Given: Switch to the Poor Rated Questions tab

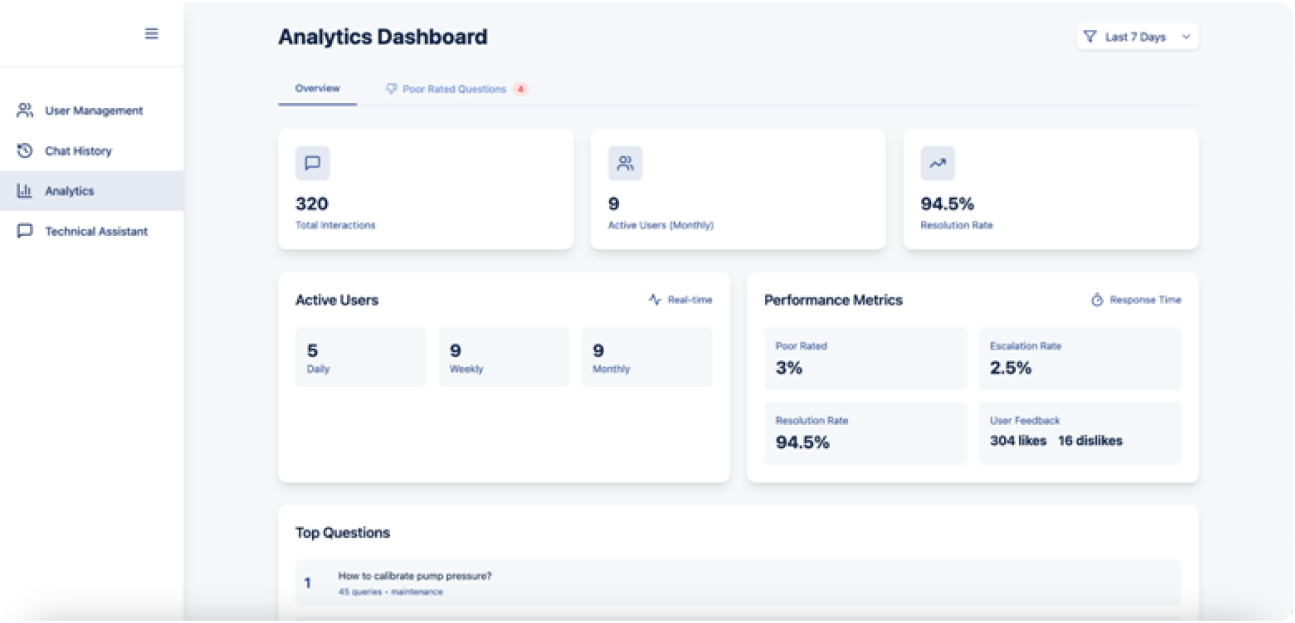Looking at the screenshot, I should [452, 89].
